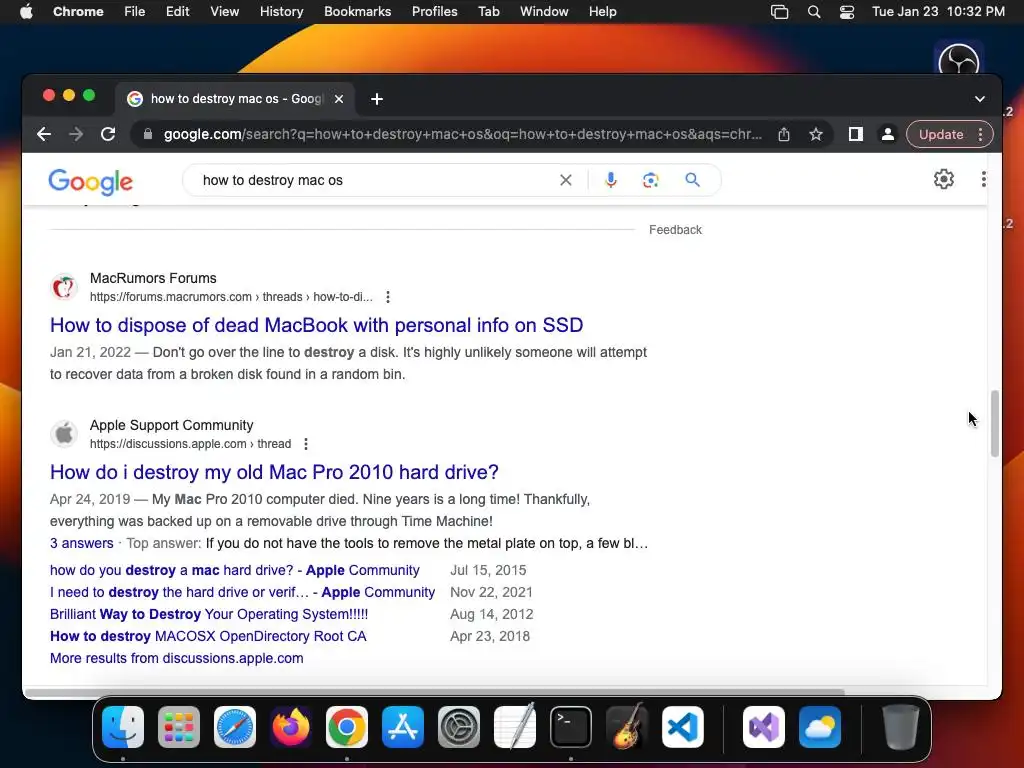The image size is (1024, 768).
Task: Click MacRumors breadcrumb URL text
Action: point(231,297)
